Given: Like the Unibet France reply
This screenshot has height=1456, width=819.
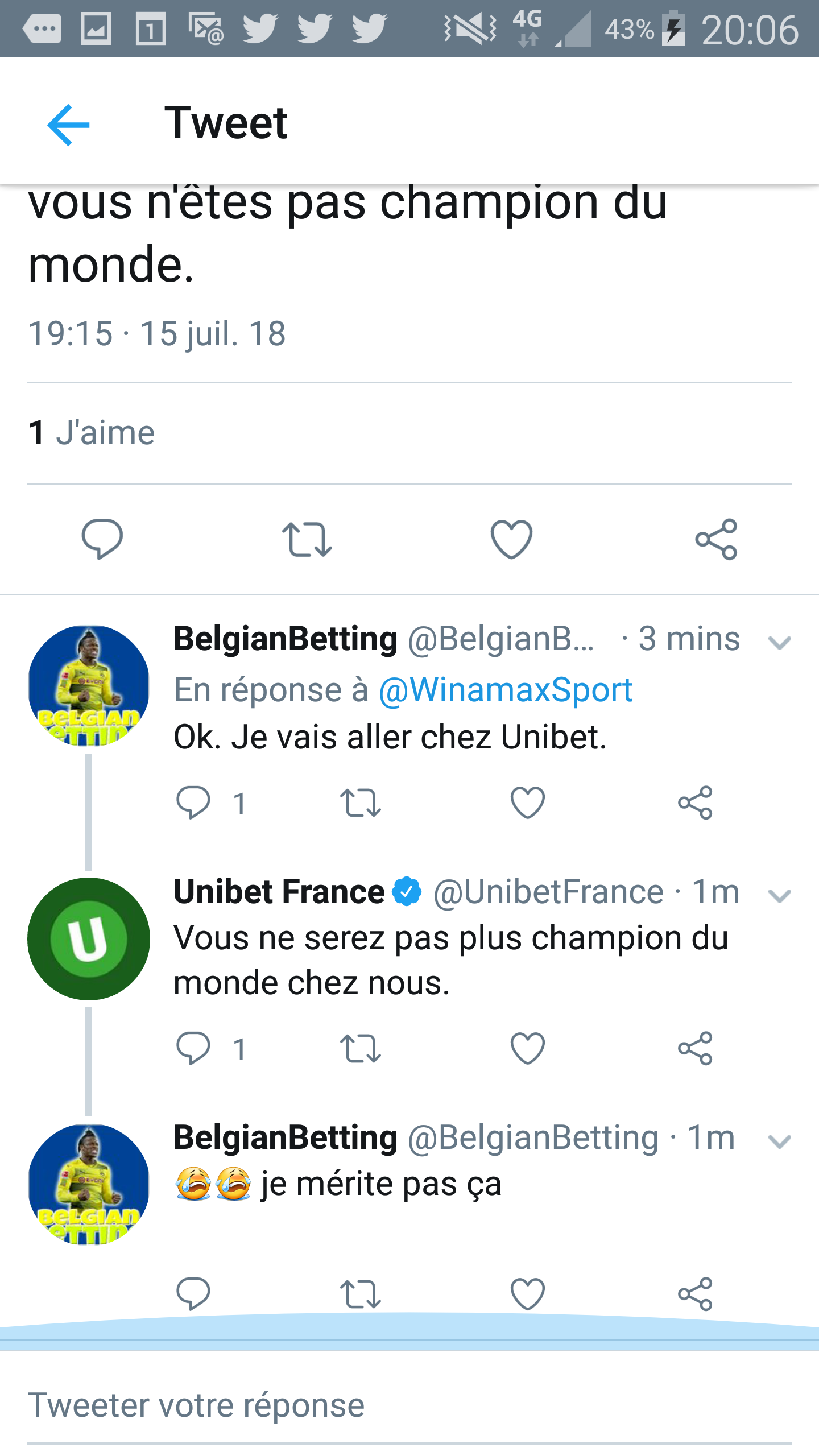Looking at the screenshot, I should coord(528,1048).
